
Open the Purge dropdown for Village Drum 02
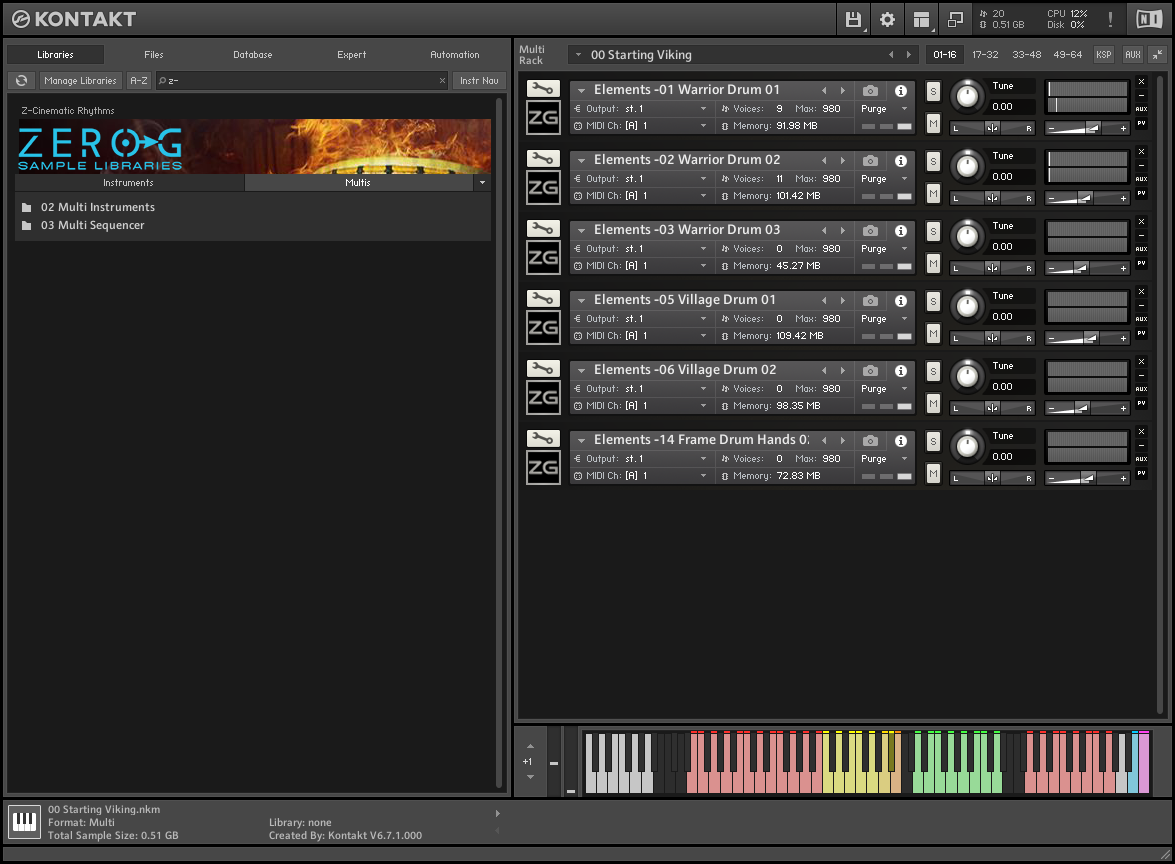882,388
